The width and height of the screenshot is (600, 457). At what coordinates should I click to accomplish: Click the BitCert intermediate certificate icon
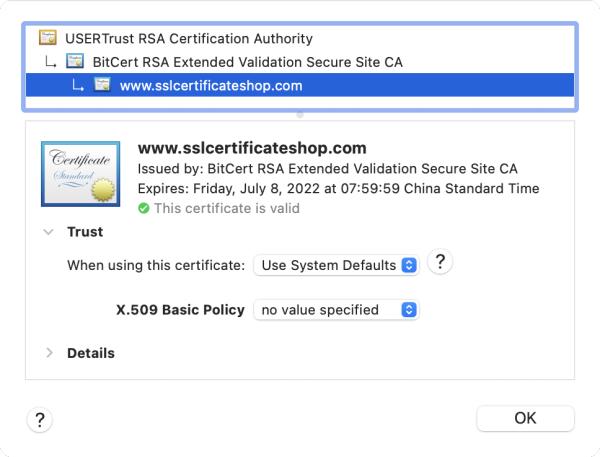[x=75, y=62]
